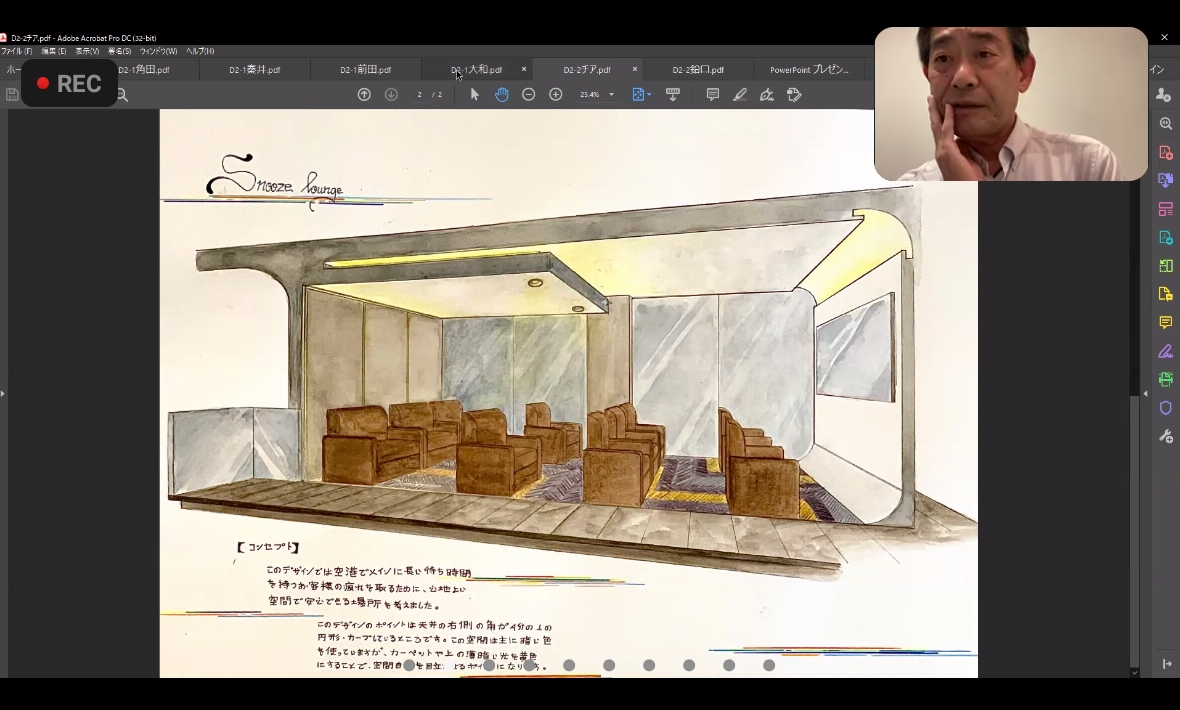Go to previous page with up arrow
This screenshot has height=710, width=1180.
click(364, 94)
